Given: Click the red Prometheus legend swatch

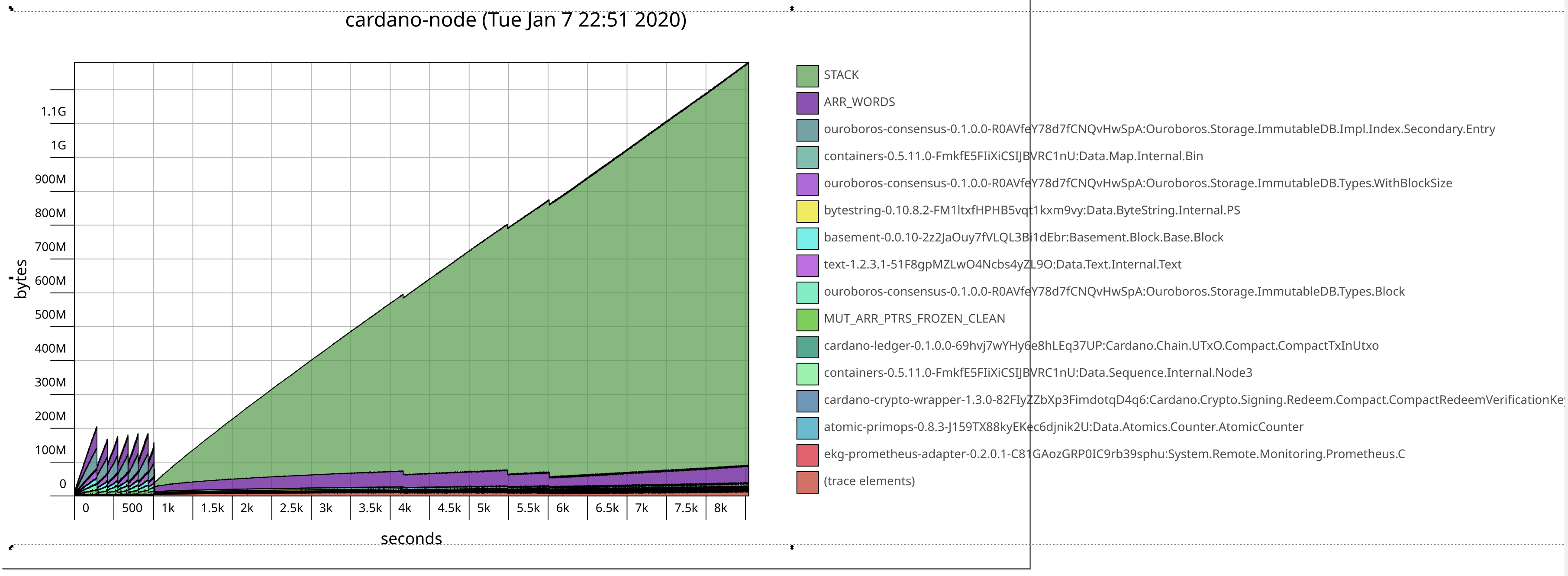Looking at the screenshot, I should (807, 455).
